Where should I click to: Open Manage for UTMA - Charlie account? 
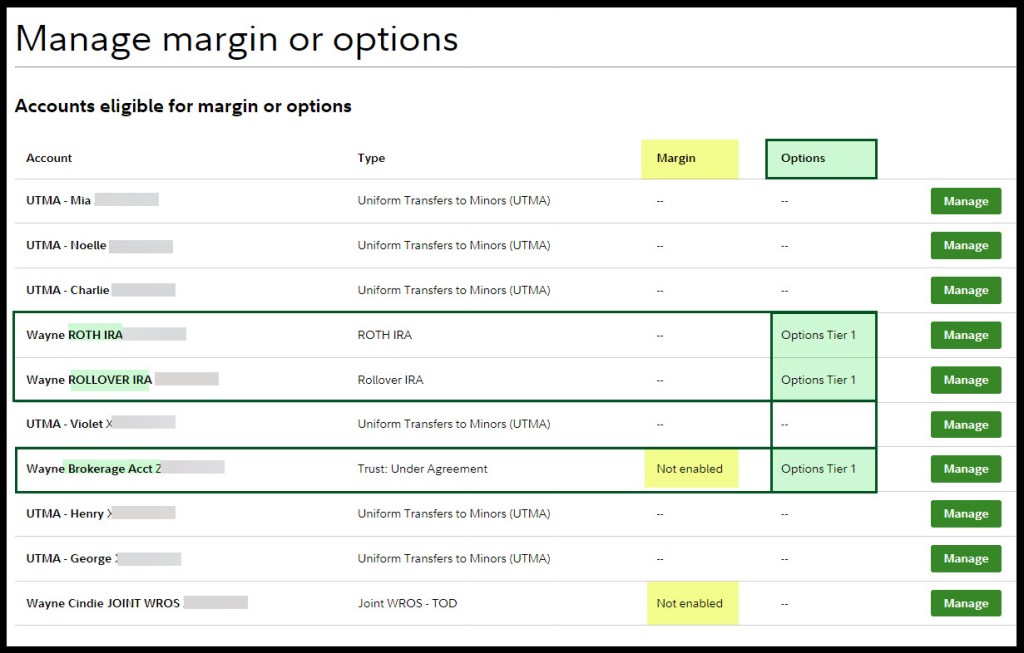(x=965, y=291)
